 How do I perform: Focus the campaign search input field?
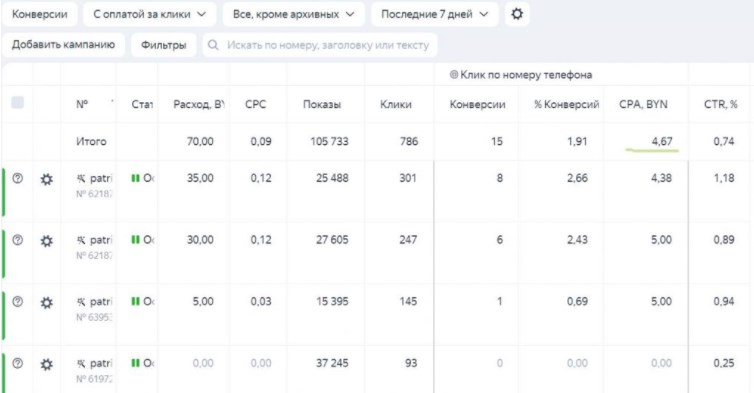(320, 45)
